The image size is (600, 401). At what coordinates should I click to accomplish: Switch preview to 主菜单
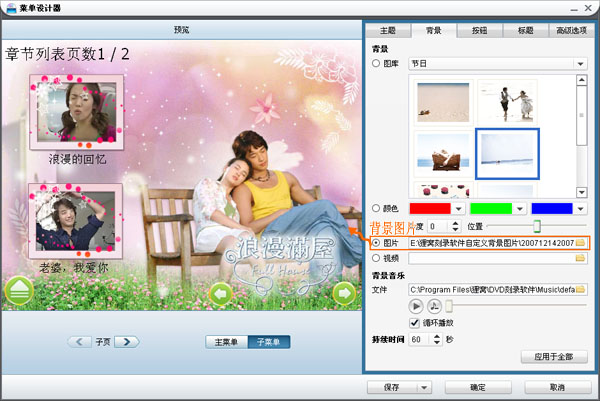tap(227, 342)
